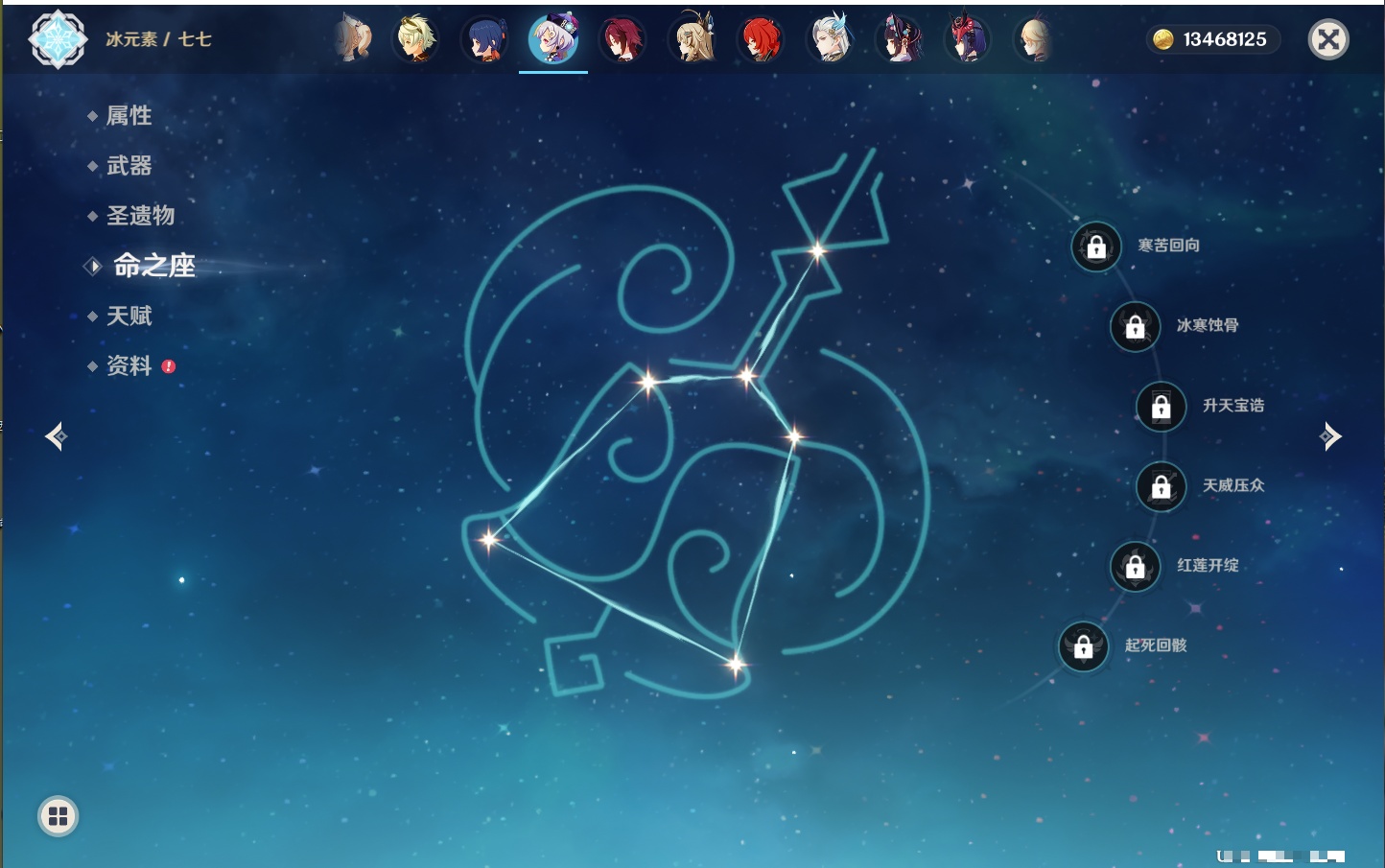Switch to the bright red-haired character avatar
Screen dimensions: 1385x868
tap(762, 39)
